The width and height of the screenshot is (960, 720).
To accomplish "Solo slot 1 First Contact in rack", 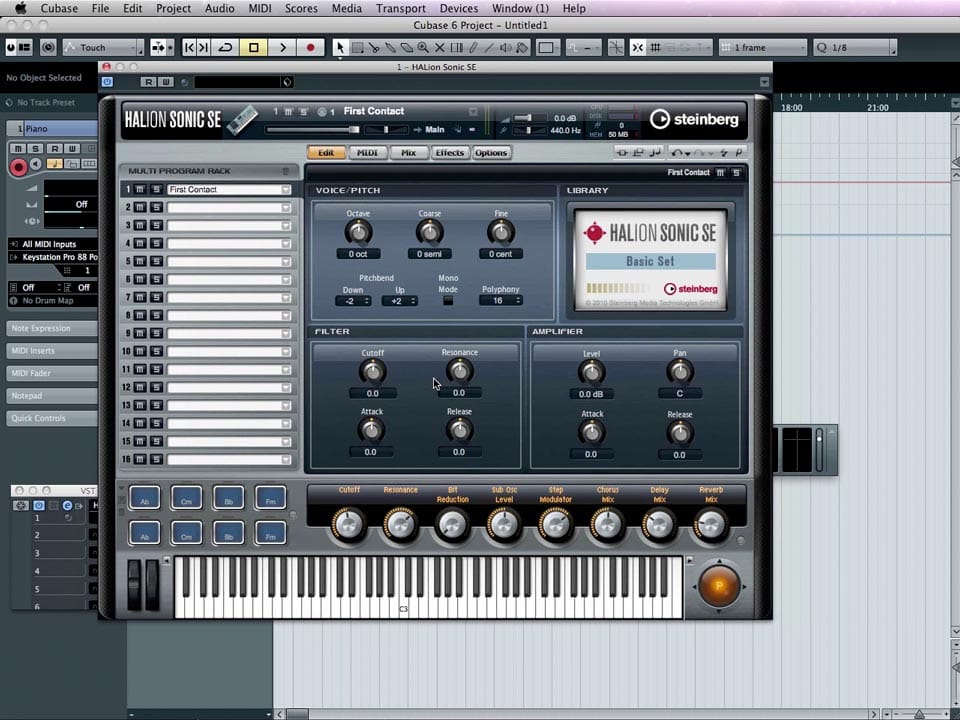I will 156,190.
